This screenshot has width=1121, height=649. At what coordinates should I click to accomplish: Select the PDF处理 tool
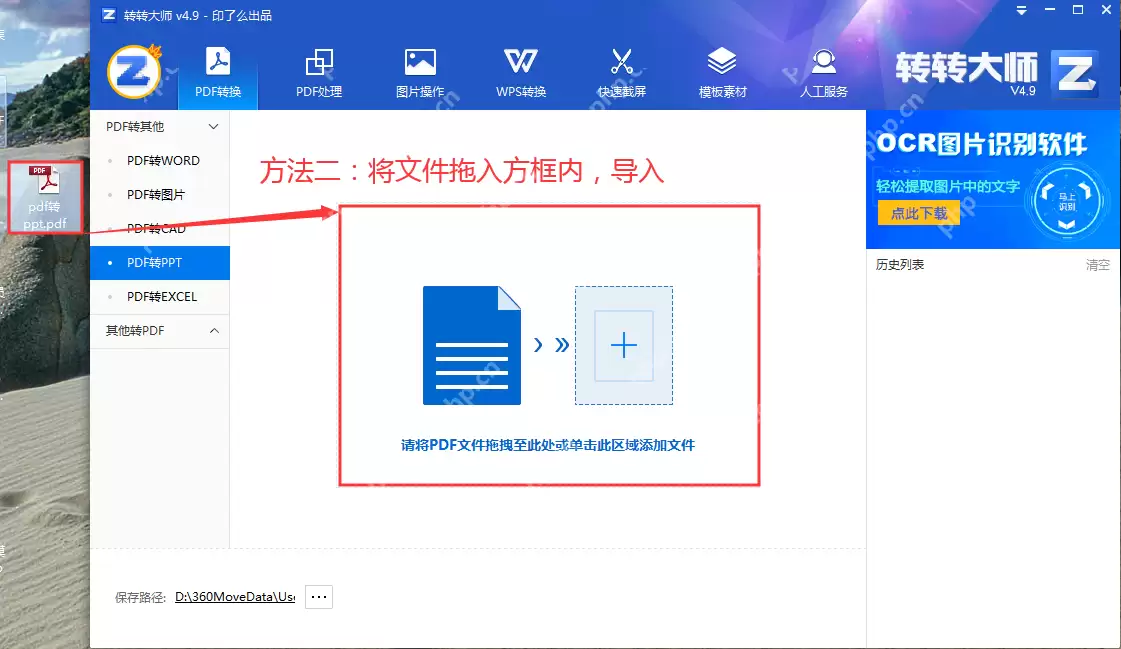click(x=320, y=70)
